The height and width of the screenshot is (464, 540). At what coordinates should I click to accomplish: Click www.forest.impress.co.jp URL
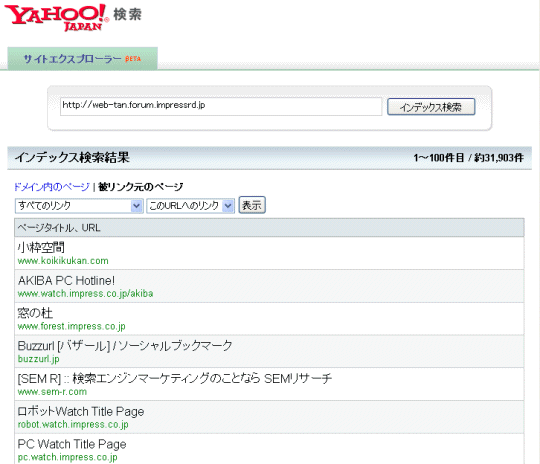[71, 326]
